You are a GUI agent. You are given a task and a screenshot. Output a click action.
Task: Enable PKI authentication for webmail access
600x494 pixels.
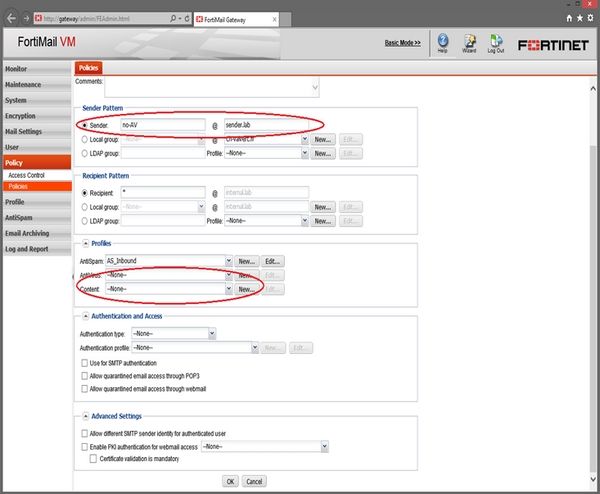pos(85,447)
